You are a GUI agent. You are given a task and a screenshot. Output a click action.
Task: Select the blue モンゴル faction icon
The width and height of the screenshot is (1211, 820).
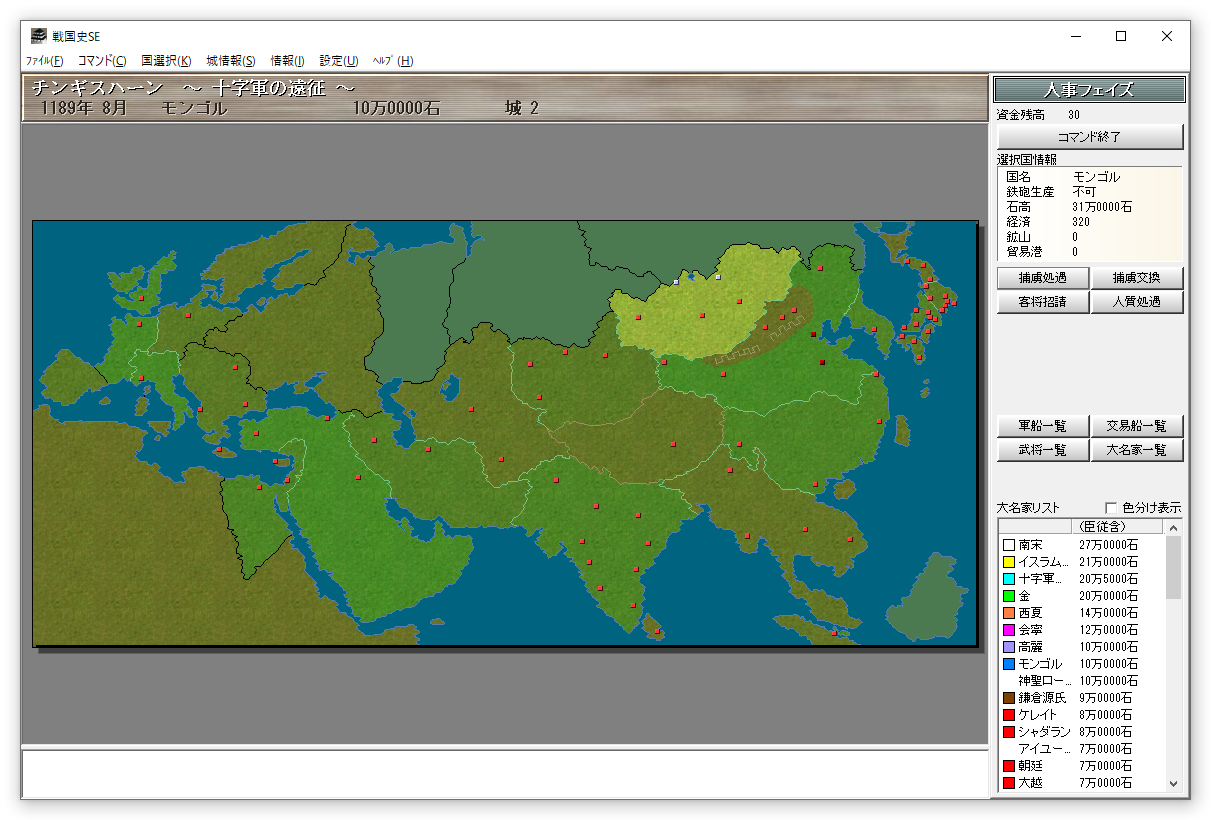(x=1008, y=664)
